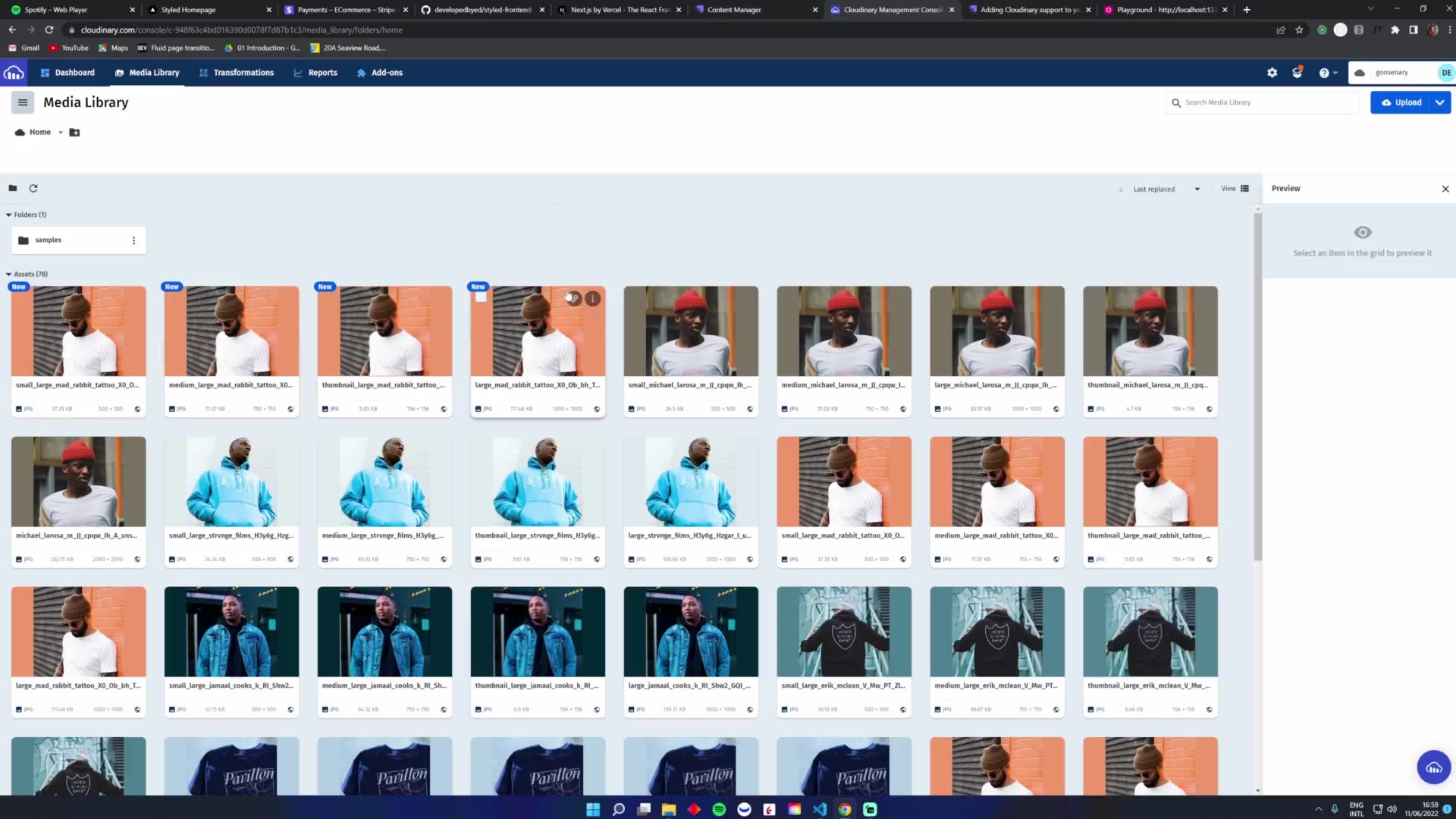Switch the View list layout toggle

1244,188
